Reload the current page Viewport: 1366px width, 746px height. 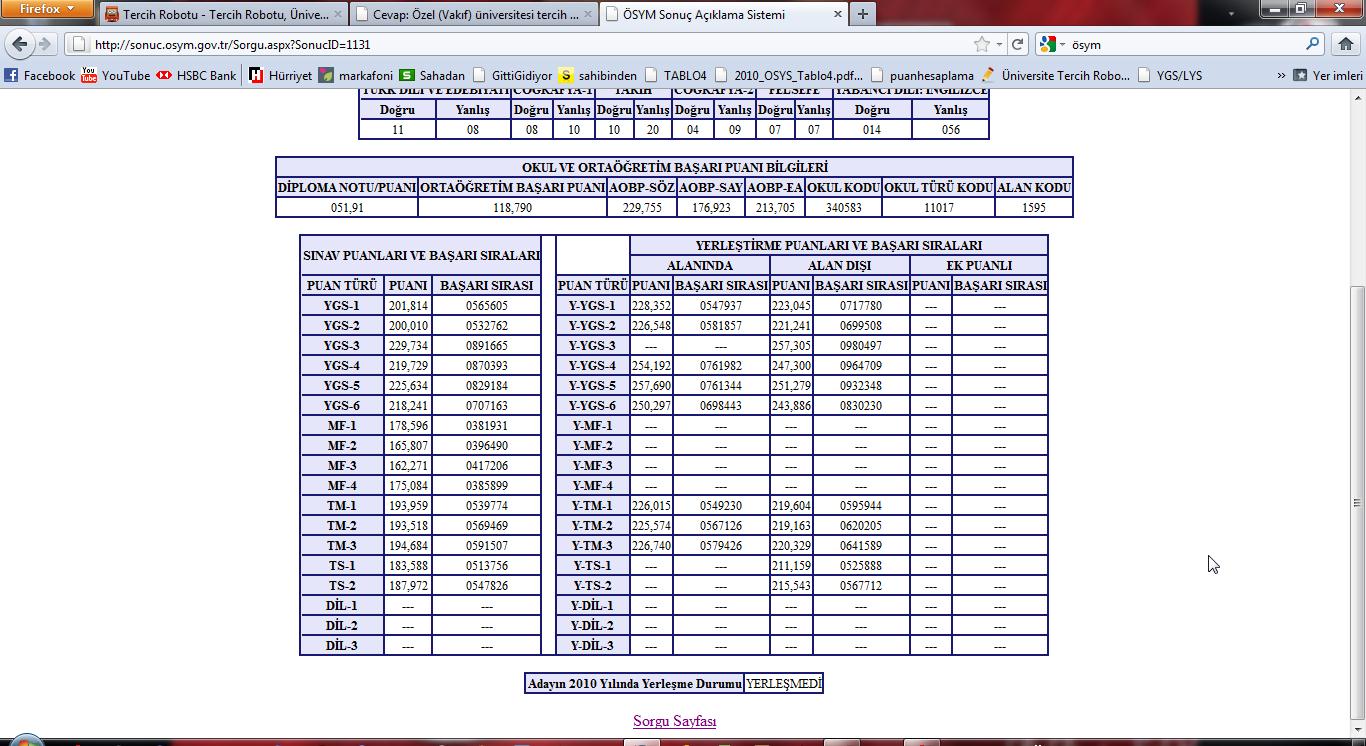point(1018,44)
